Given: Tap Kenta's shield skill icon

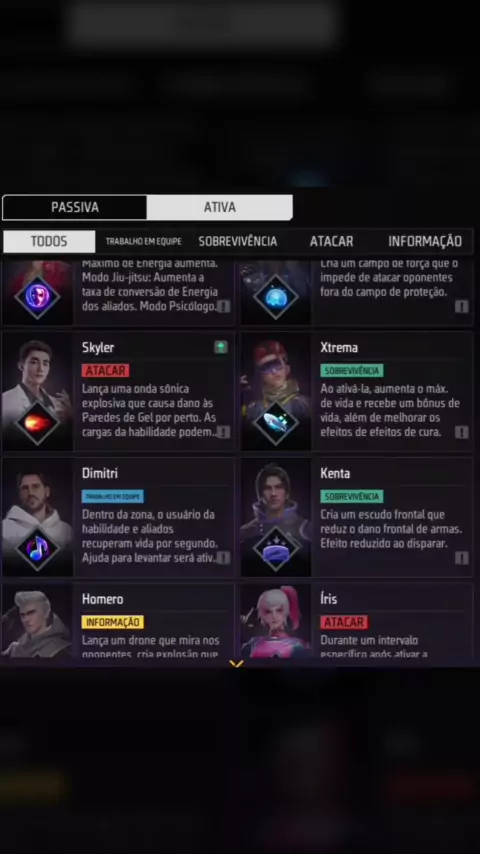Looking at the screenshot, I should (276, 549).
